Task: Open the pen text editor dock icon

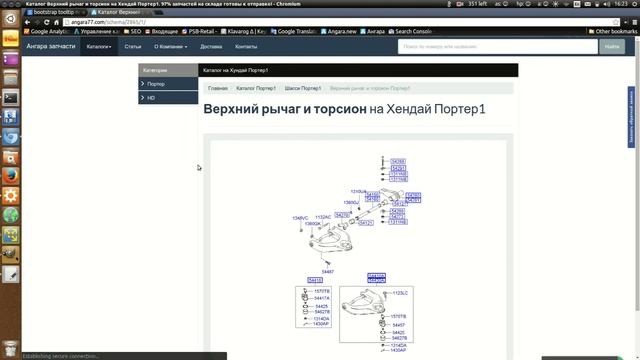Action: (x=11, y=274)
